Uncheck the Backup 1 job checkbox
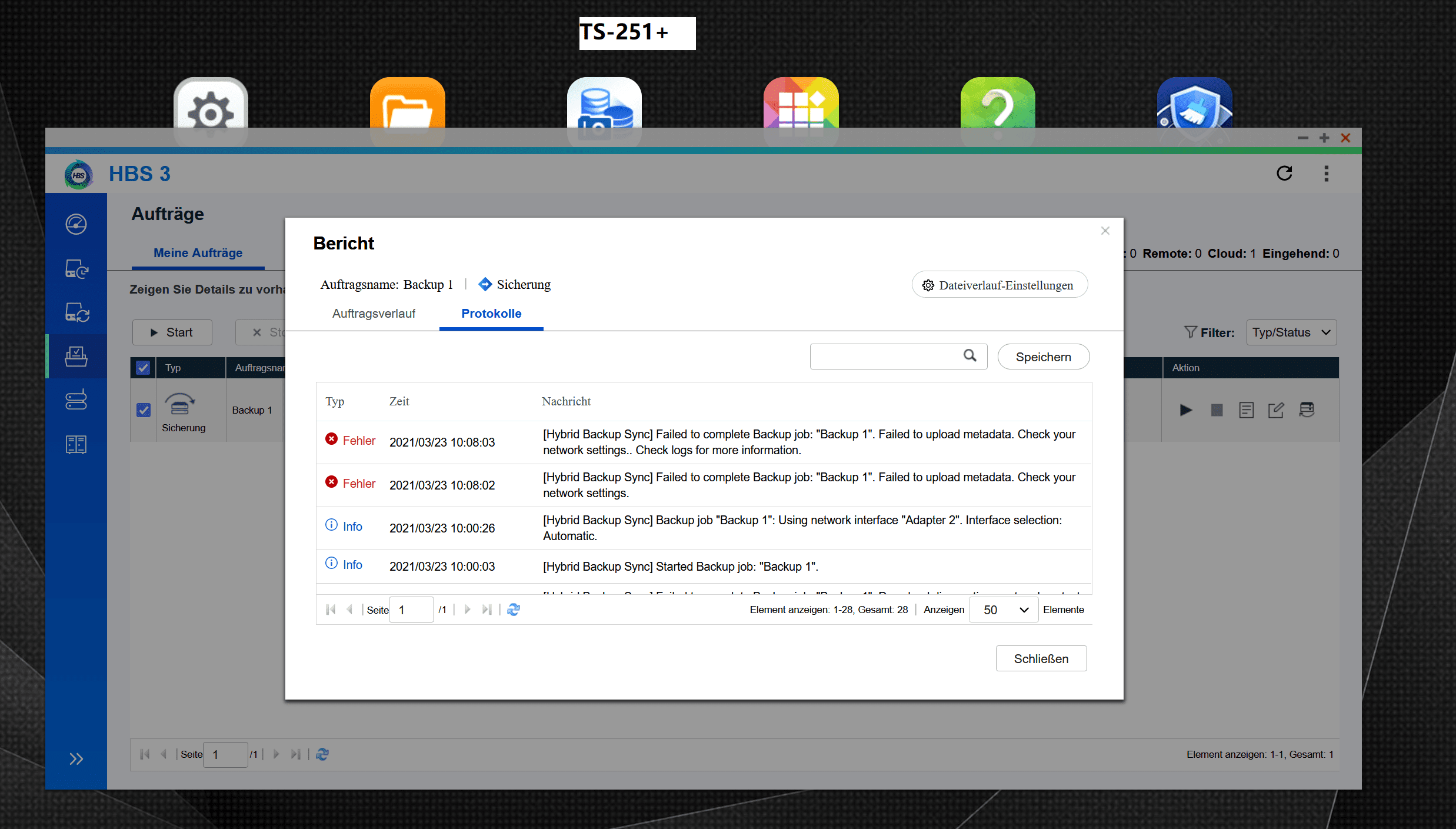Screen dimensions: 1456x829 pyautogui.click(x=143, y=410)
